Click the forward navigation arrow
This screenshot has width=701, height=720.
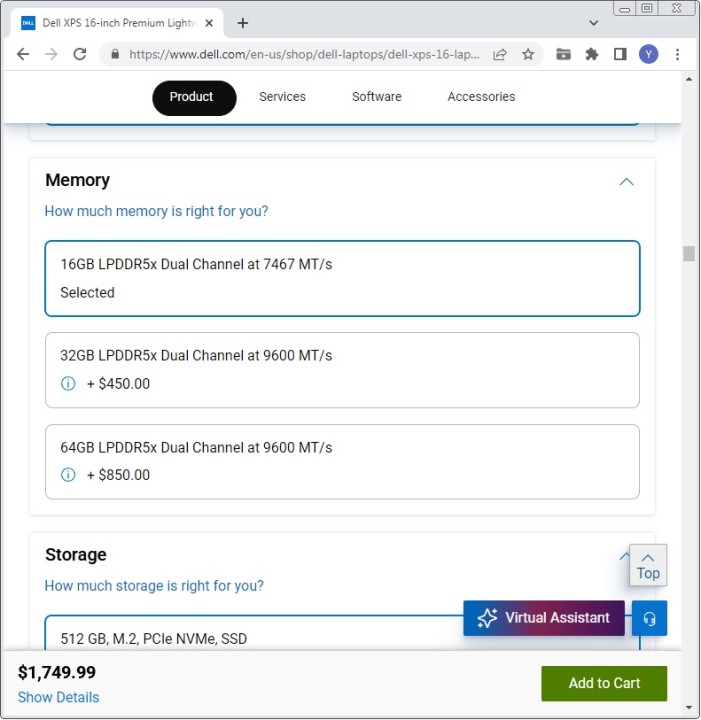tap(51, 54)
